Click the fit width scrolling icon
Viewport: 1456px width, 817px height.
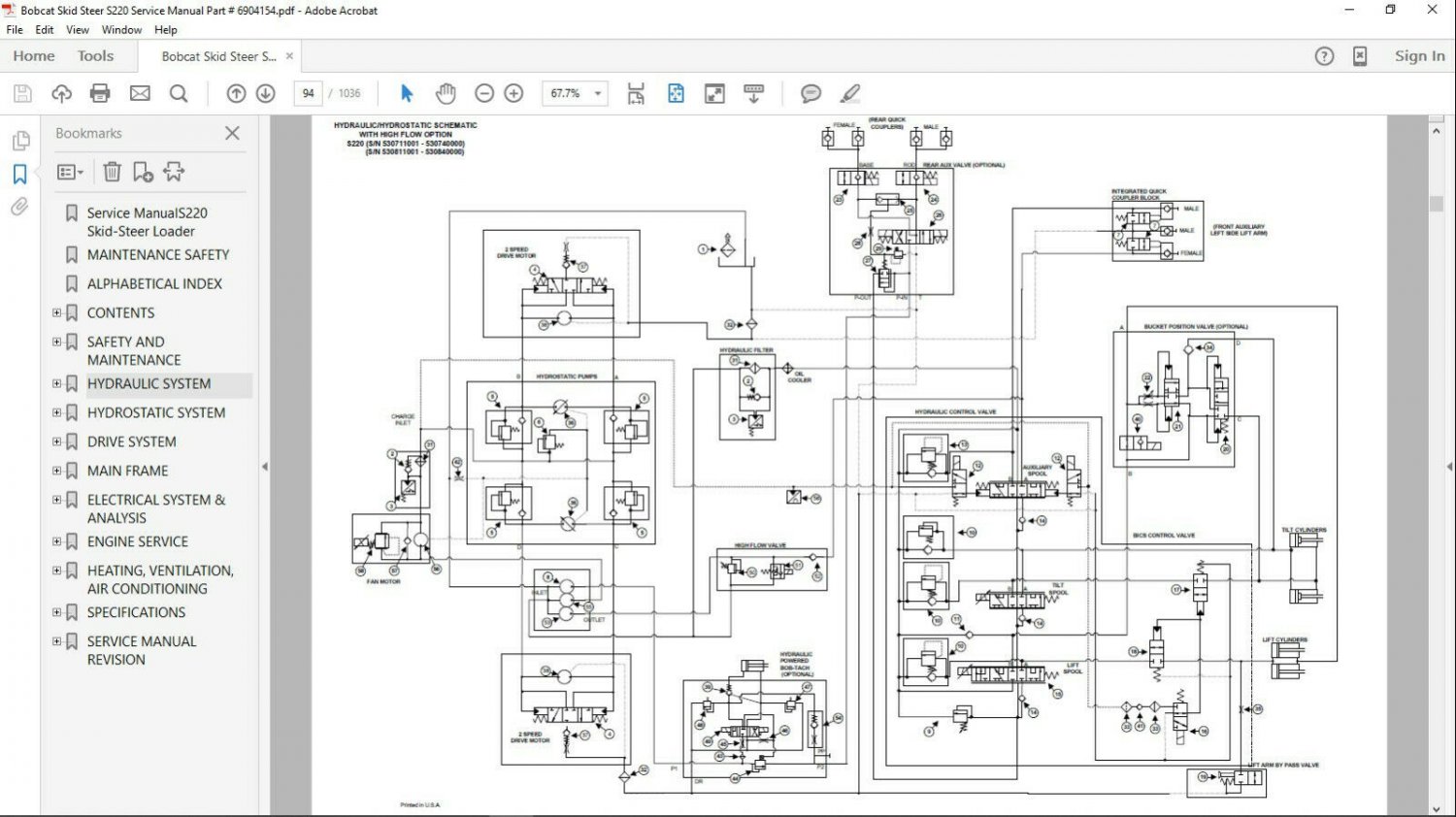point(636,93)
